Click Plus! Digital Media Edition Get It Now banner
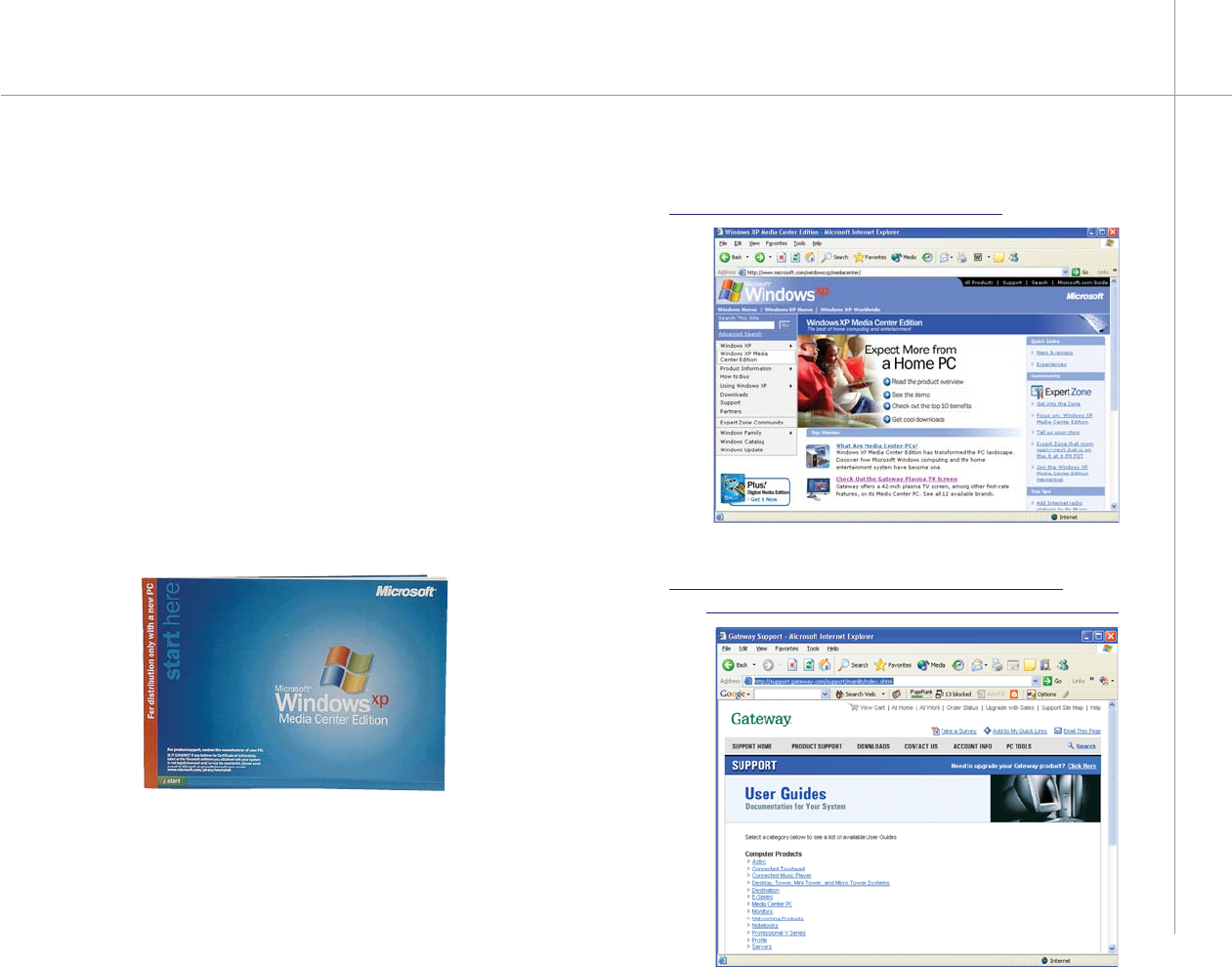 coord(755,489)
